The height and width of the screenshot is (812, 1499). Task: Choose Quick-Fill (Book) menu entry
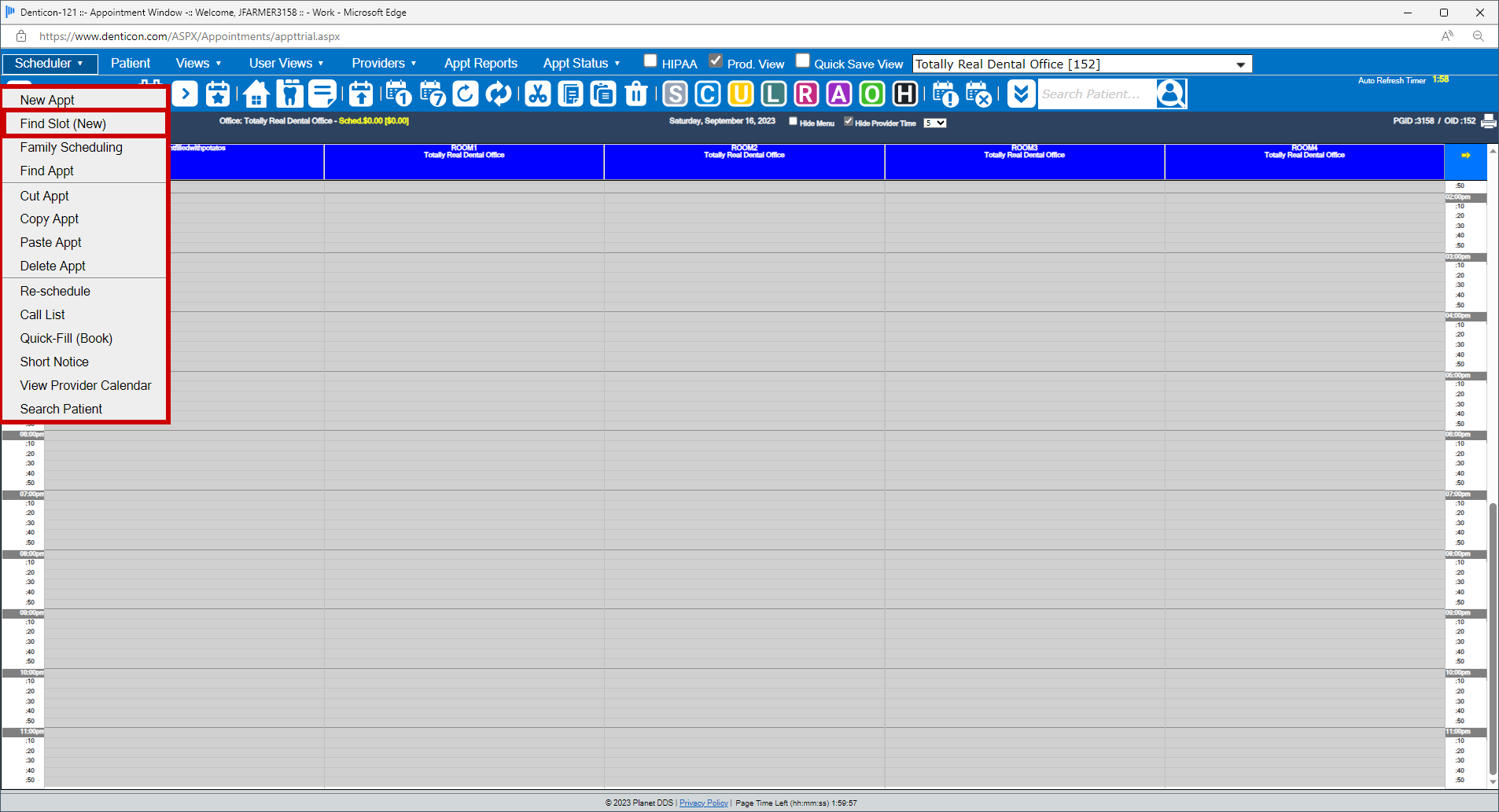tap(84, 338)
